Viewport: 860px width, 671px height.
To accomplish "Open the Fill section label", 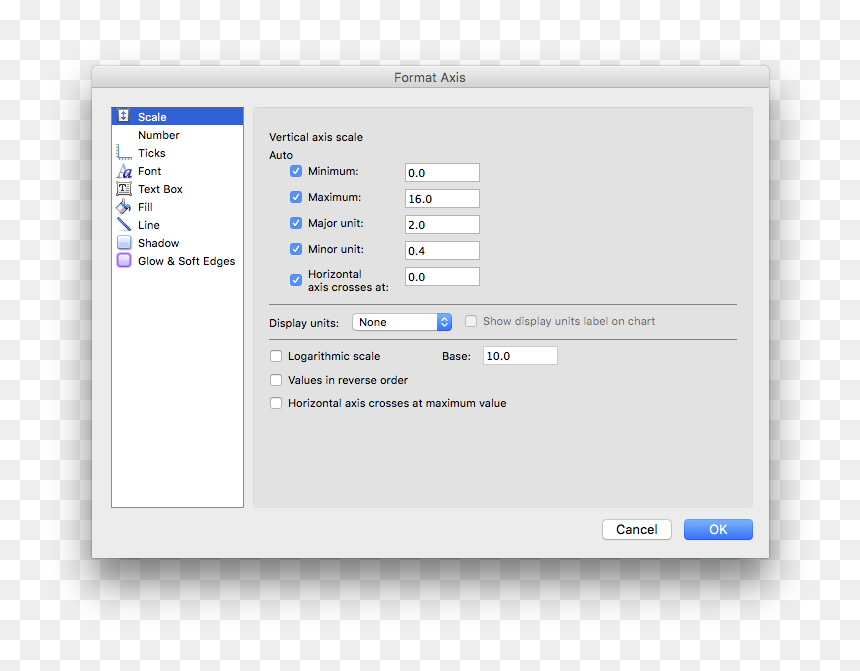I will pyautogui.click(x=145, y=207).
